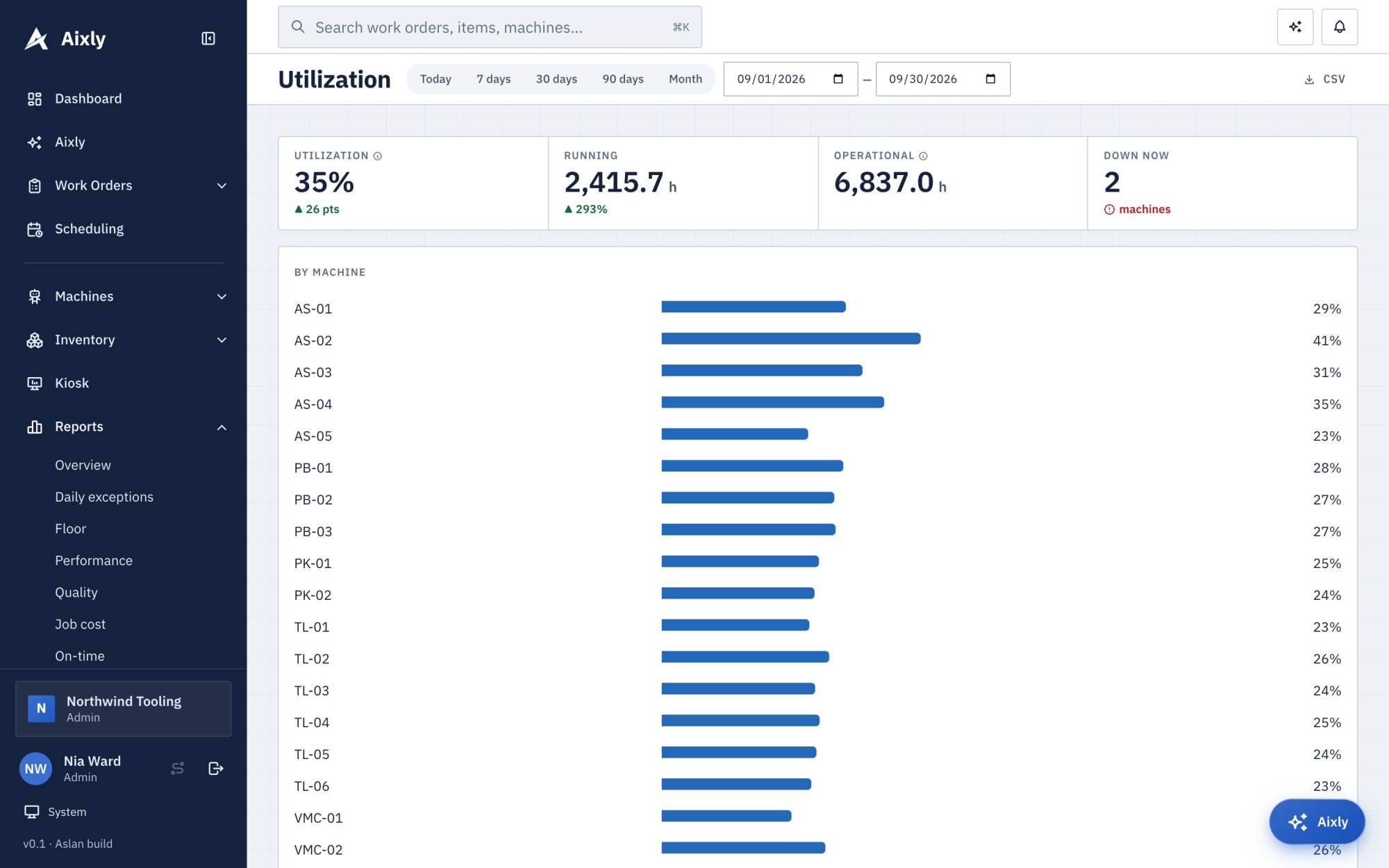Click the System theme monitor icon
Image resolution: width=1389 pixels, height=868 pixels.
coord(32,812)
